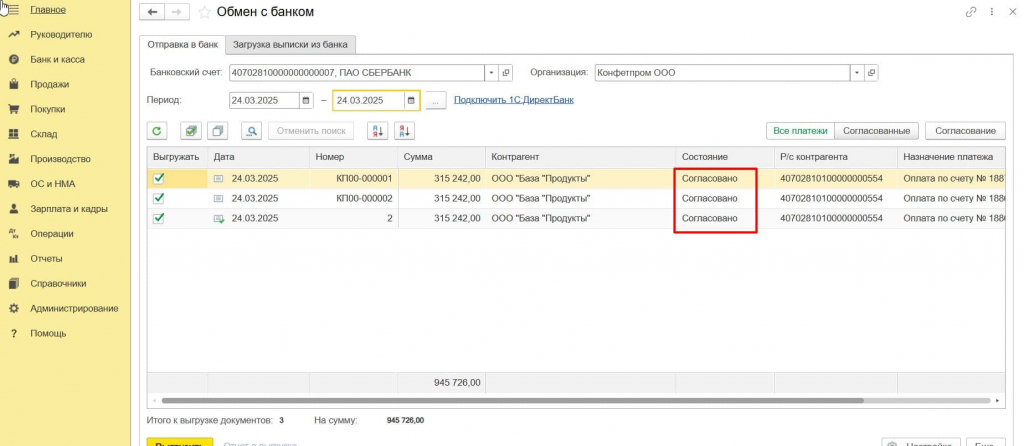Viewport: 1024px width, 446px height.
Task: Open the three-dots more menu at top right
Action: (x=992, y=12)
